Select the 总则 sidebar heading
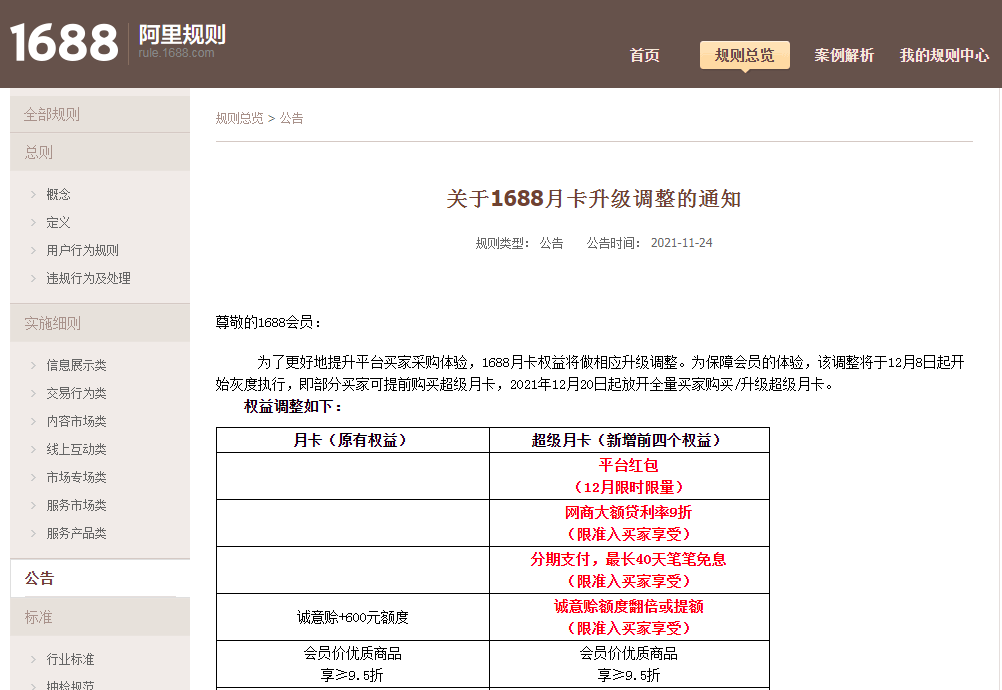The image size is (1002, 690). [100, 152]
